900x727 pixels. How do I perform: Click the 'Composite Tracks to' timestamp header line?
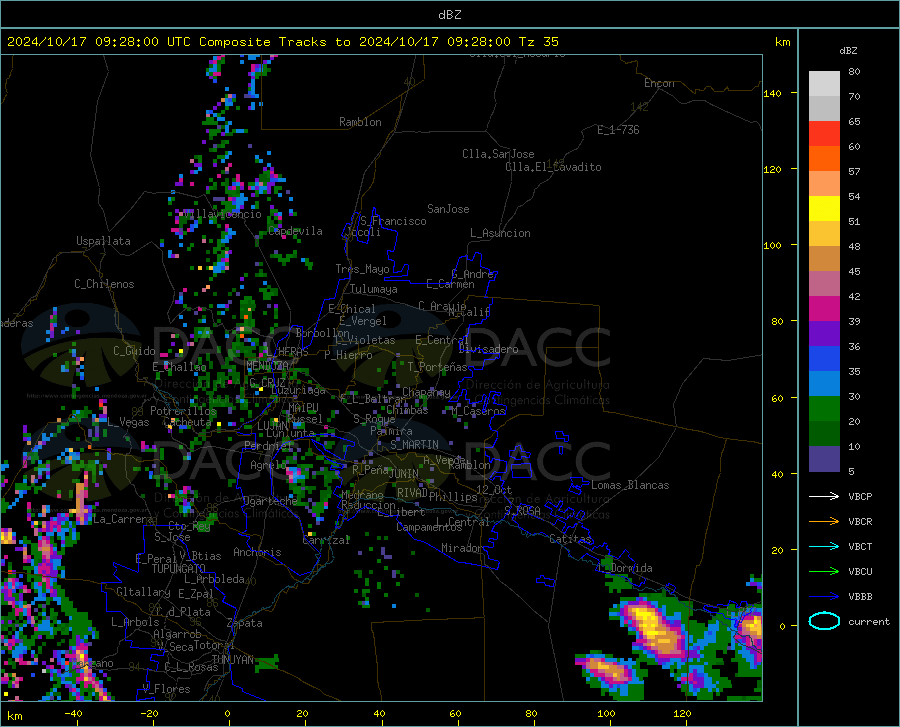click(x=282, y=42)
